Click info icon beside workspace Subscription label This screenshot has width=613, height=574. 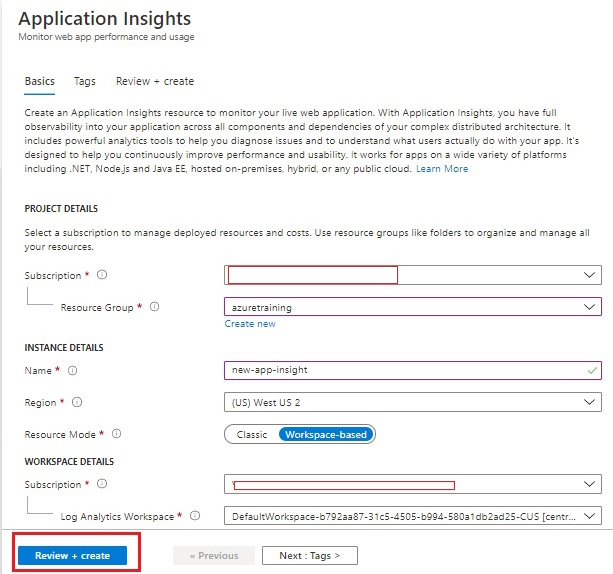click(102, 484)
